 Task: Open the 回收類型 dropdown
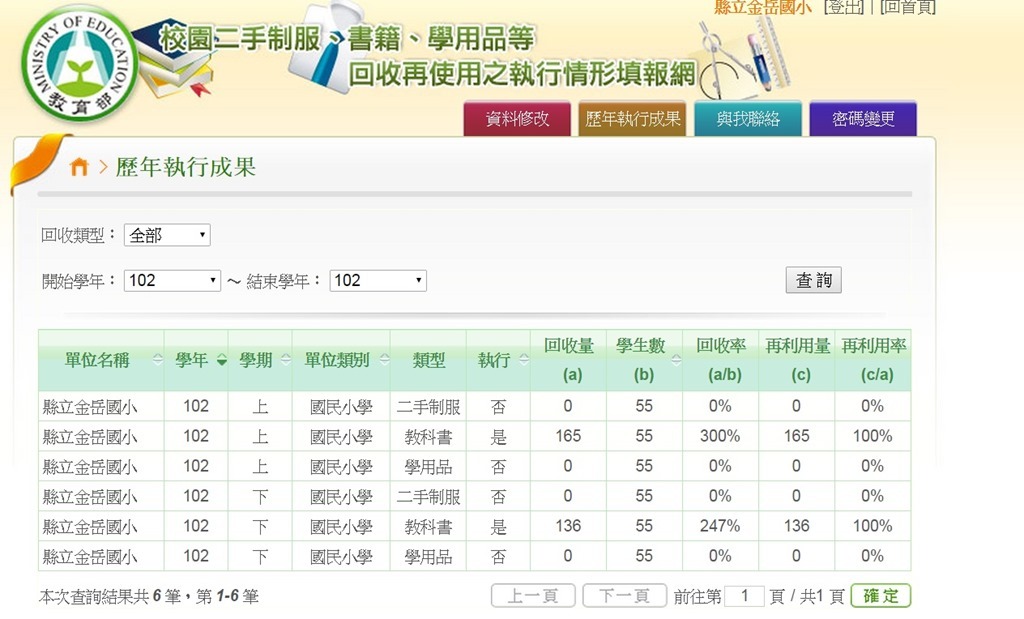tap(167, 236)
